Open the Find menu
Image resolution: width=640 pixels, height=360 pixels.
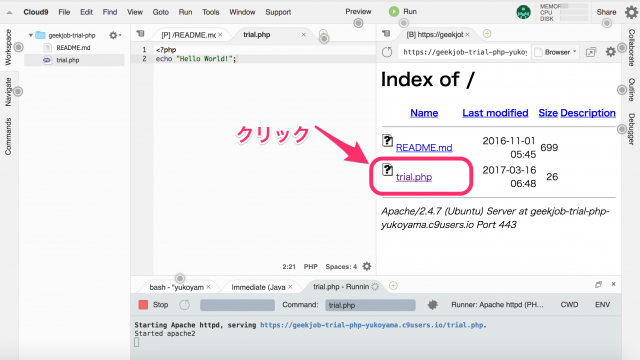point(110,12)
